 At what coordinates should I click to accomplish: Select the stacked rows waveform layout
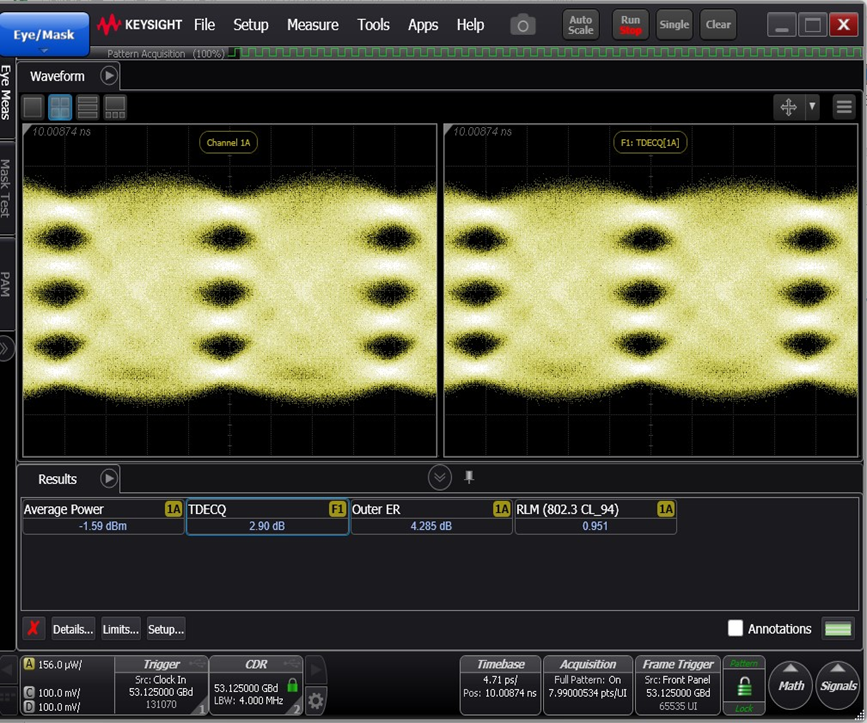pyautogui.click(x=87, y=107)
